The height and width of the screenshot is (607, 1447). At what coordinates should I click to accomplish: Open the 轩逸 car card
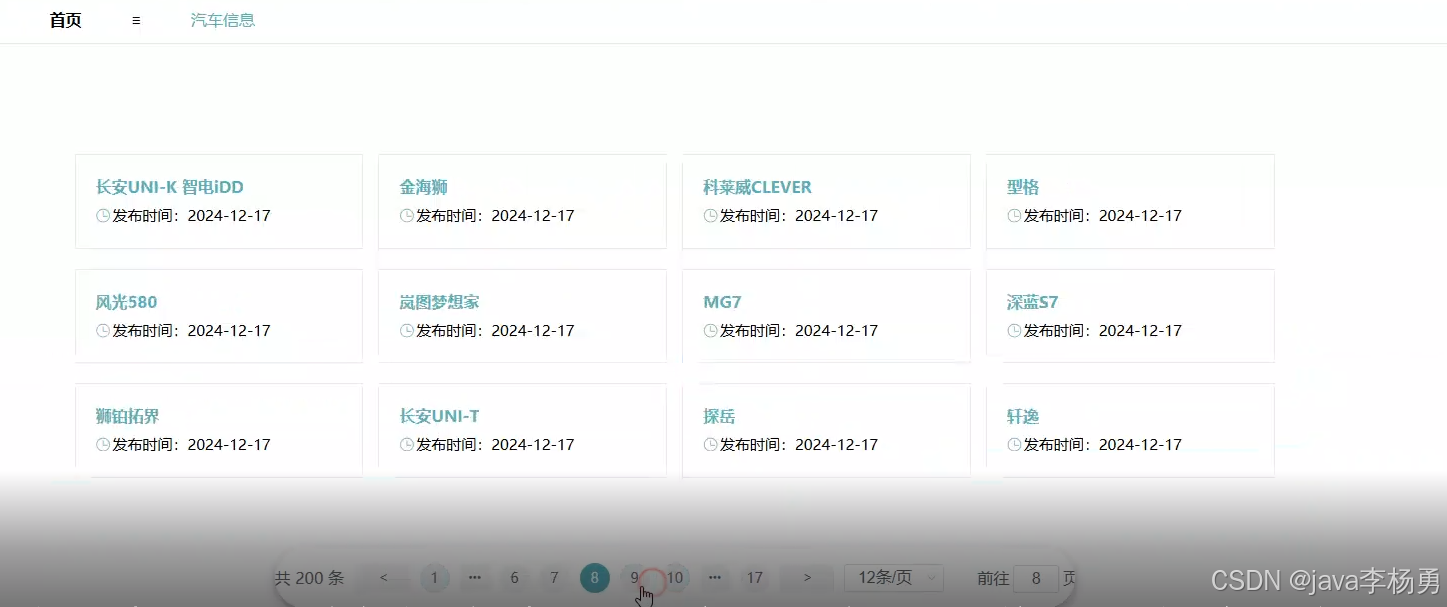pyautogui.click(x=1130, y=430)
